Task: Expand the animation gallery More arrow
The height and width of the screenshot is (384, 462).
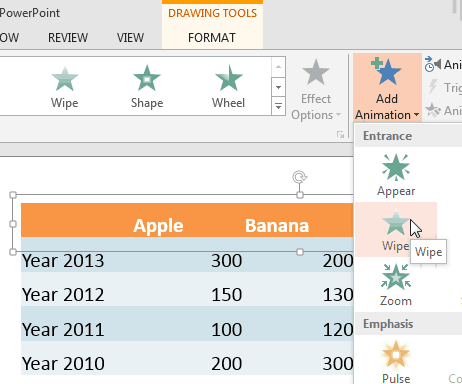Action: (x=279, y=106)
